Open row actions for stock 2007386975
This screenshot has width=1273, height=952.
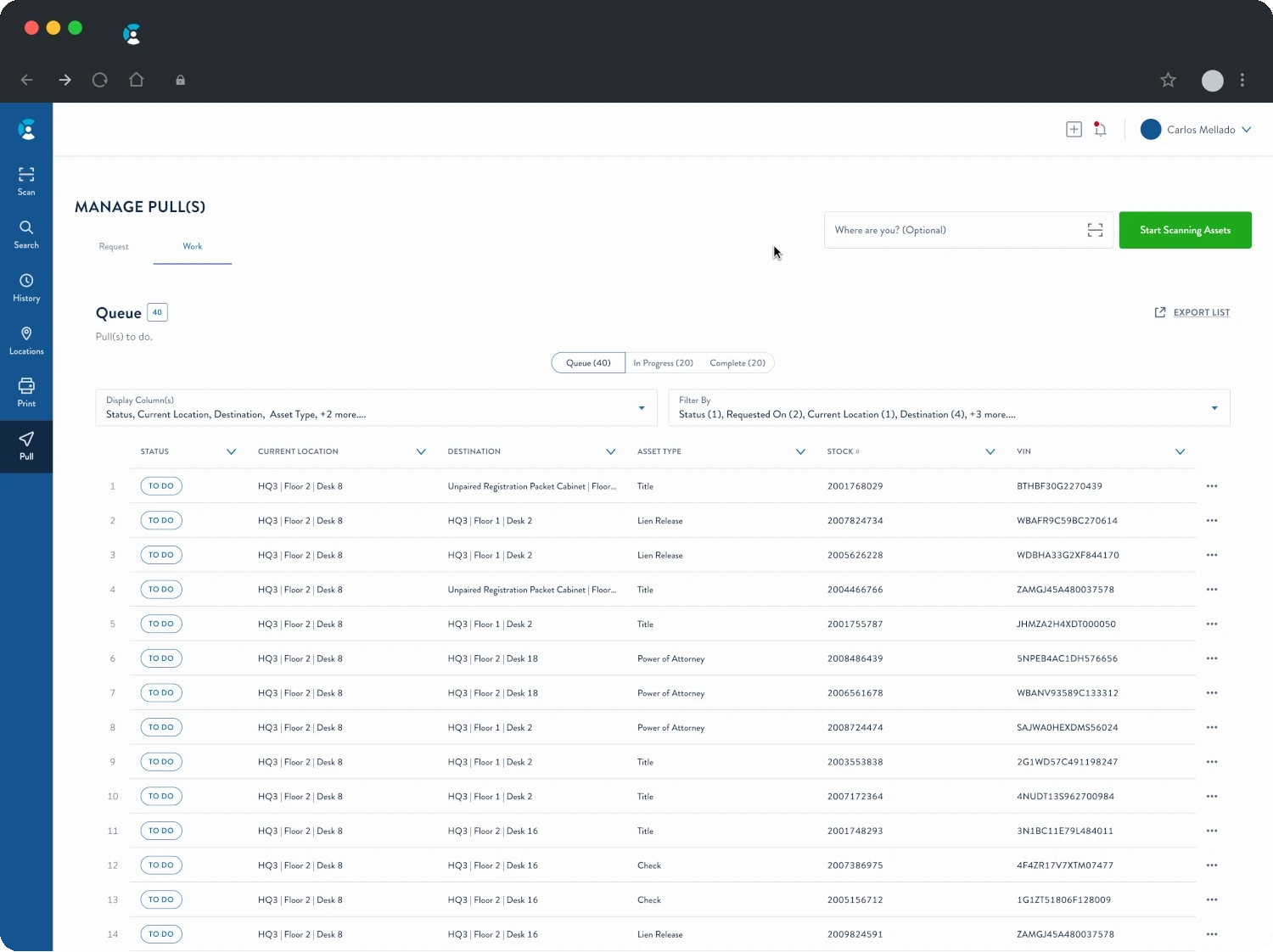point(1212,865)
